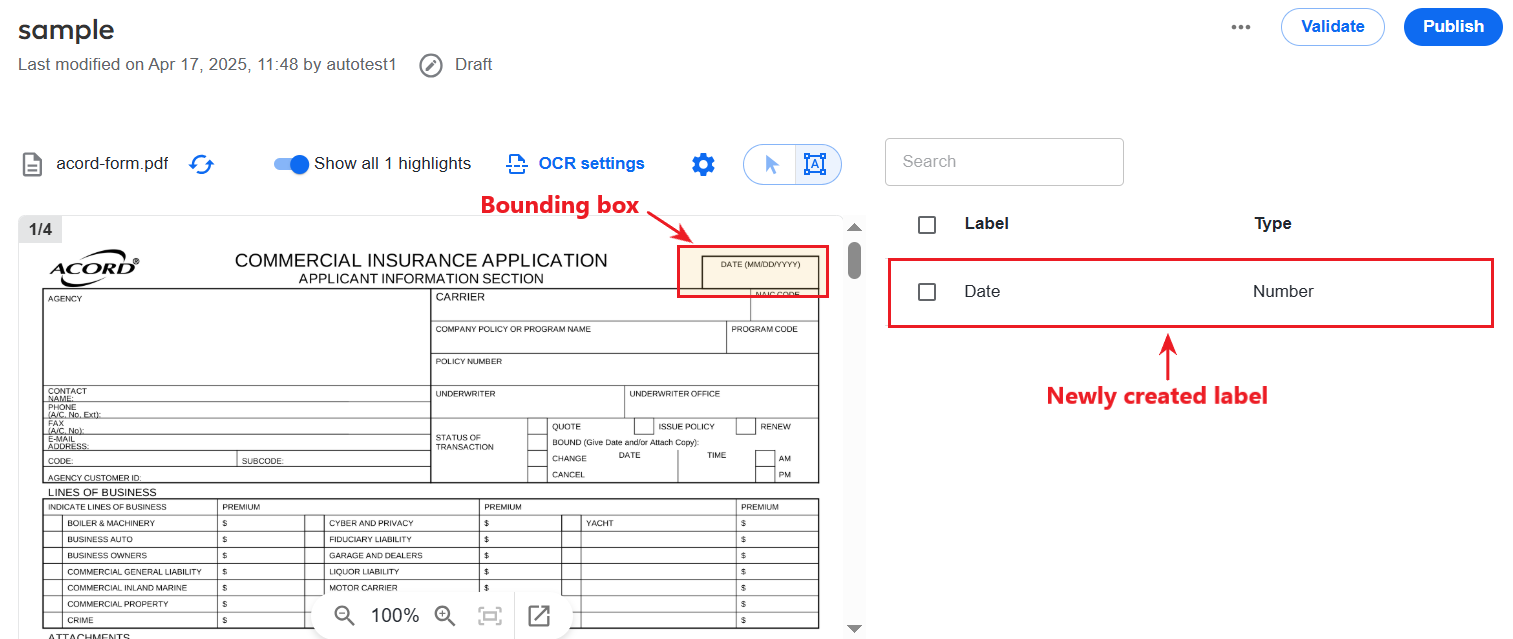
Task: Click the pencil edit icon beside Draft
Action: pos(431,65)
